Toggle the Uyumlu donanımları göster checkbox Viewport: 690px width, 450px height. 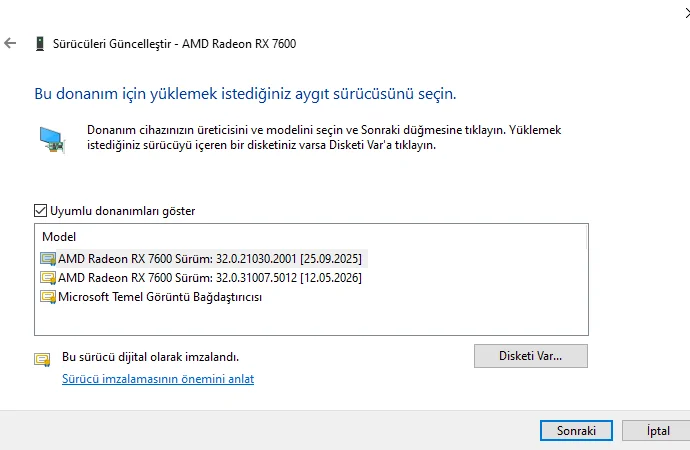coord(40,211)
